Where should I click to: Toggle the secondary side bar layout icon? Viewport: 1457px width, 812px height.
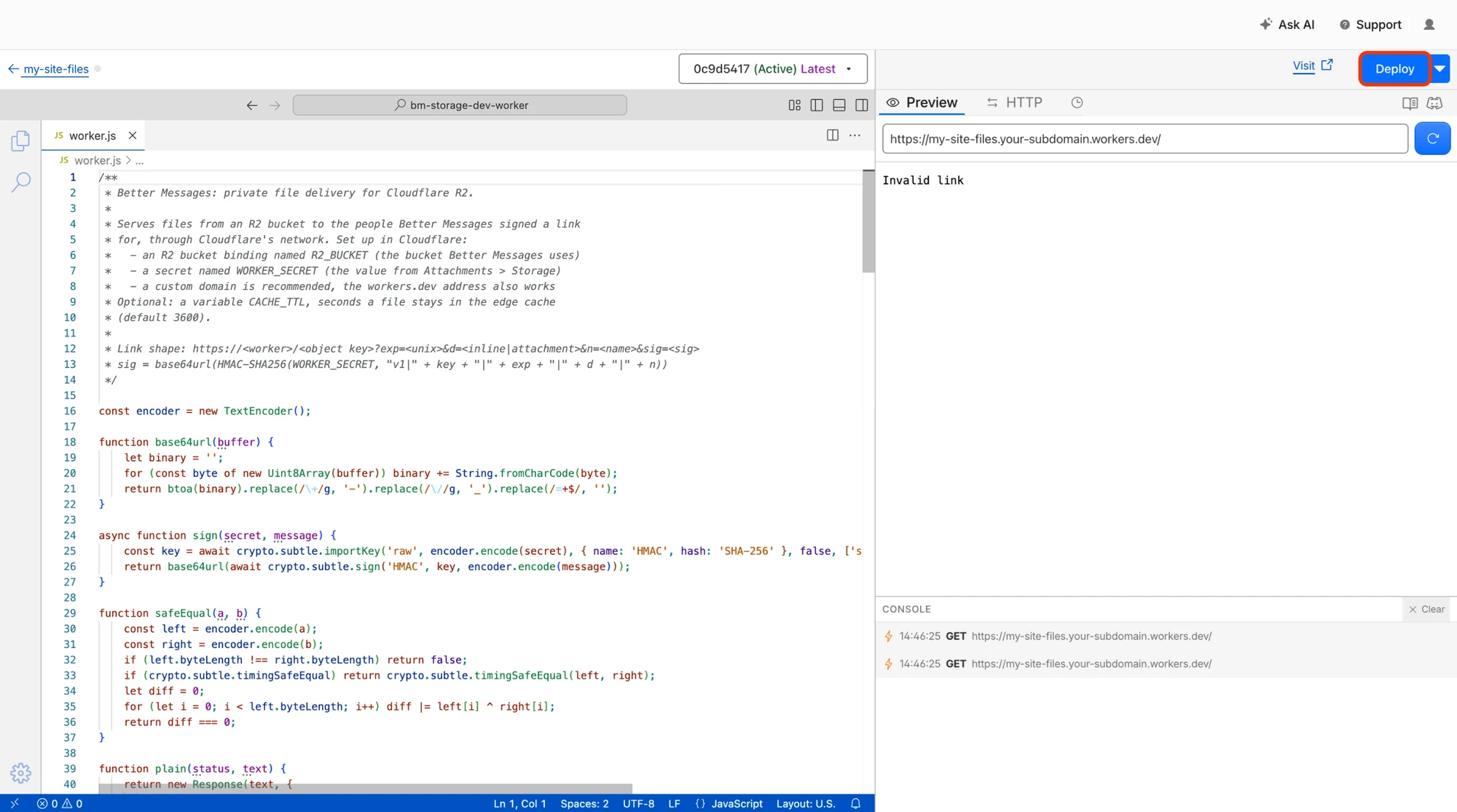862,105
